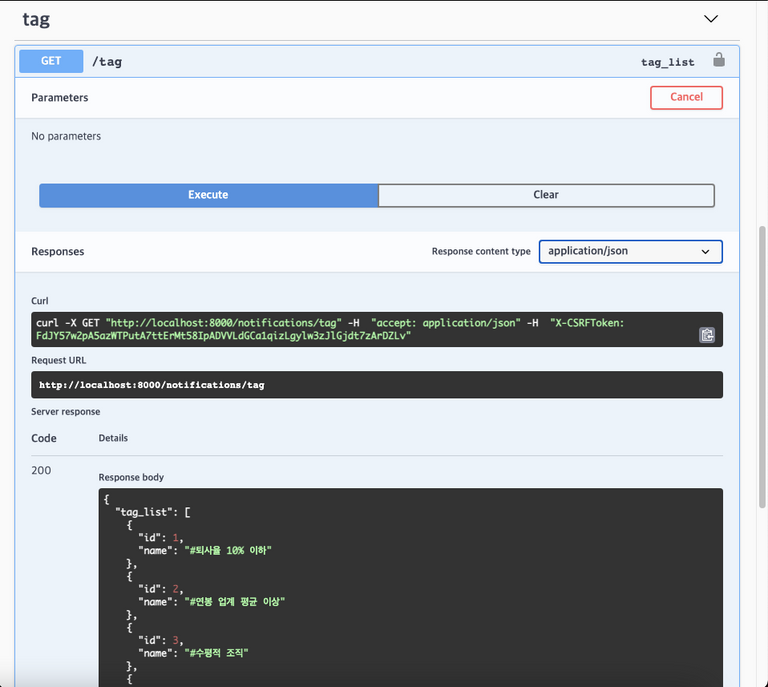This screenshot has width=768, height=687.
Task: Click the Request URL code box
Action: coord(377,385)
